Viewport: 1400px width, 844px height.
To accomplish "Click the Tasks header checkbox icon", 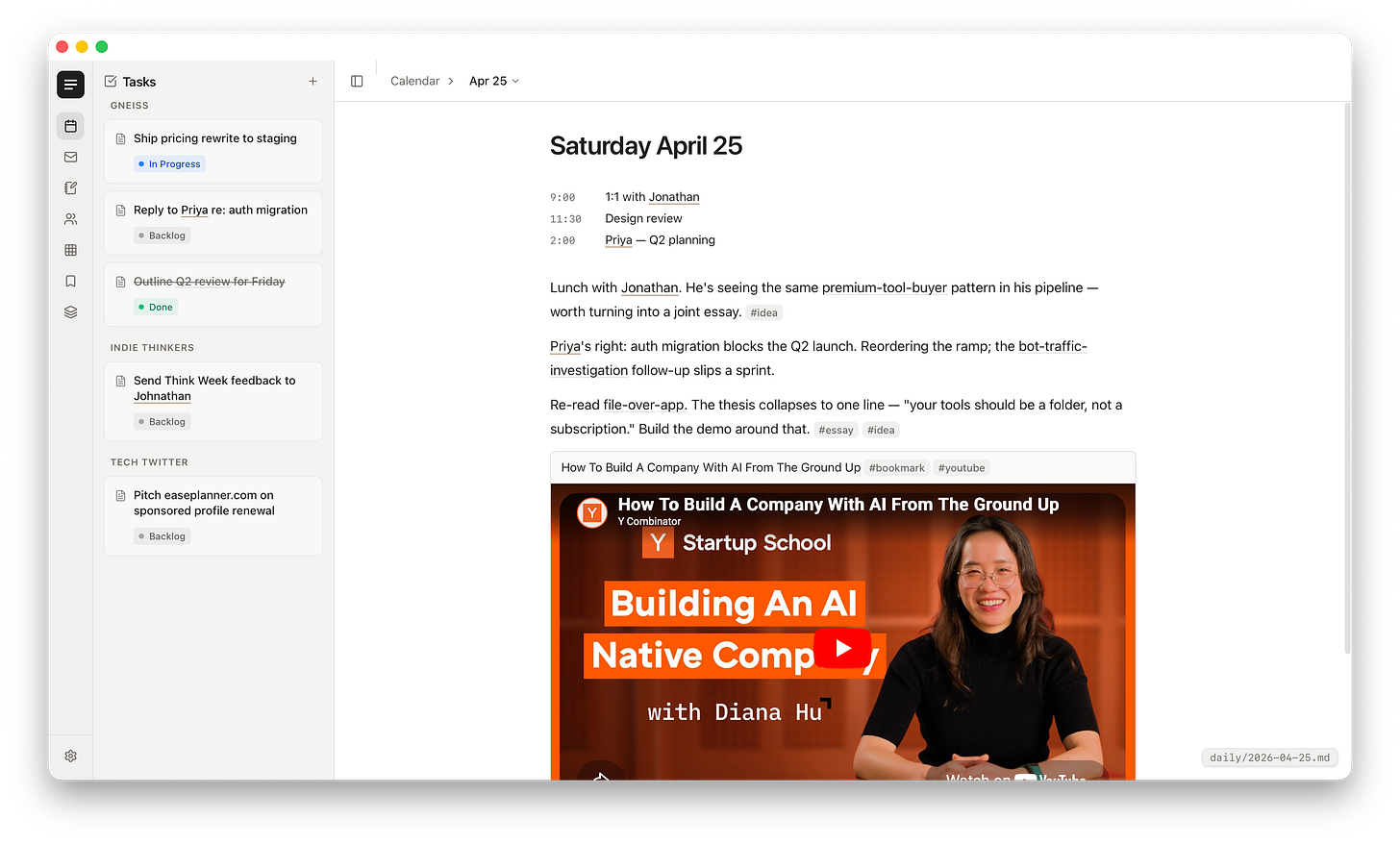I will tap(111, 82).
